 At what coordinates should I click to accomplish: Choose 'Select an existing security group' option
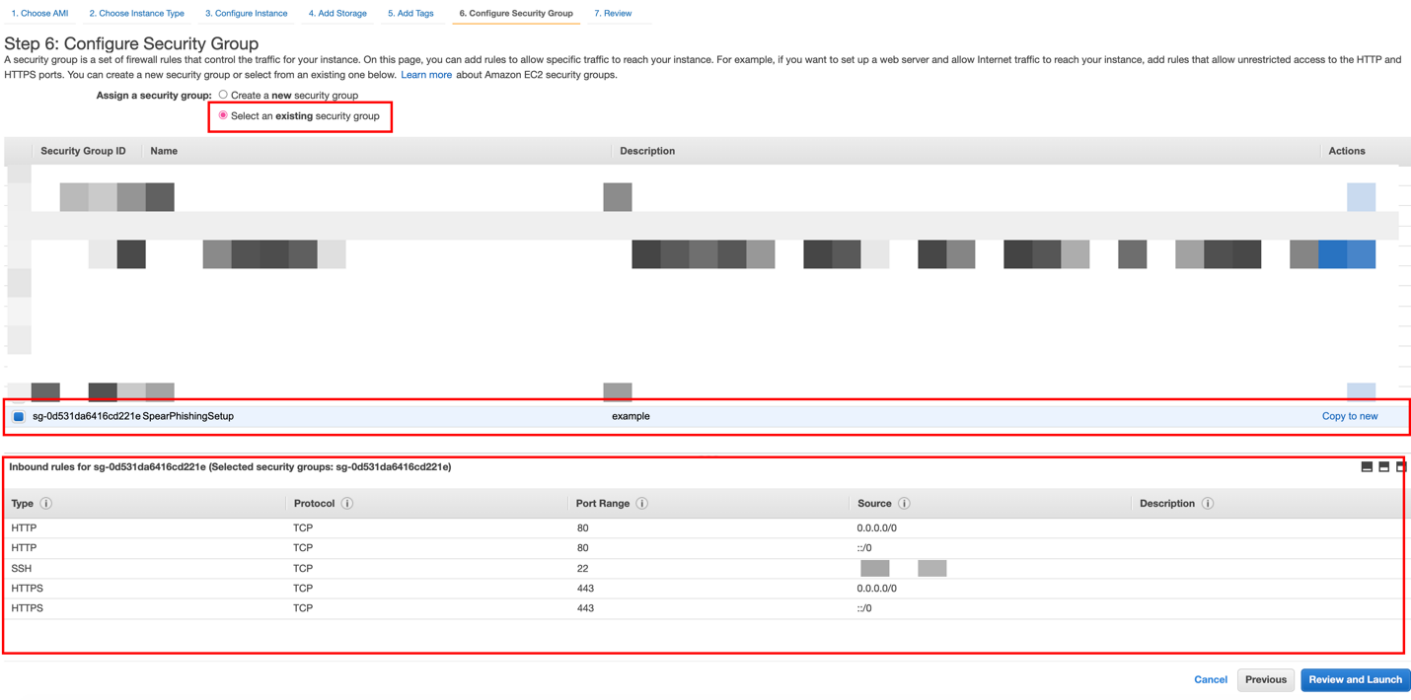223,116
